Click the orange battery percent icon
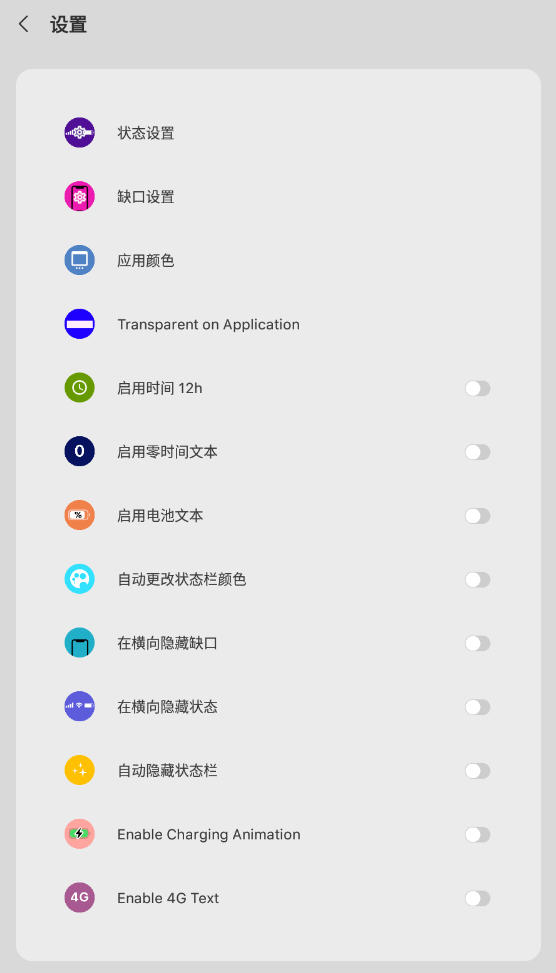Viewport: 556px width, 973px height. coord(79,515)
